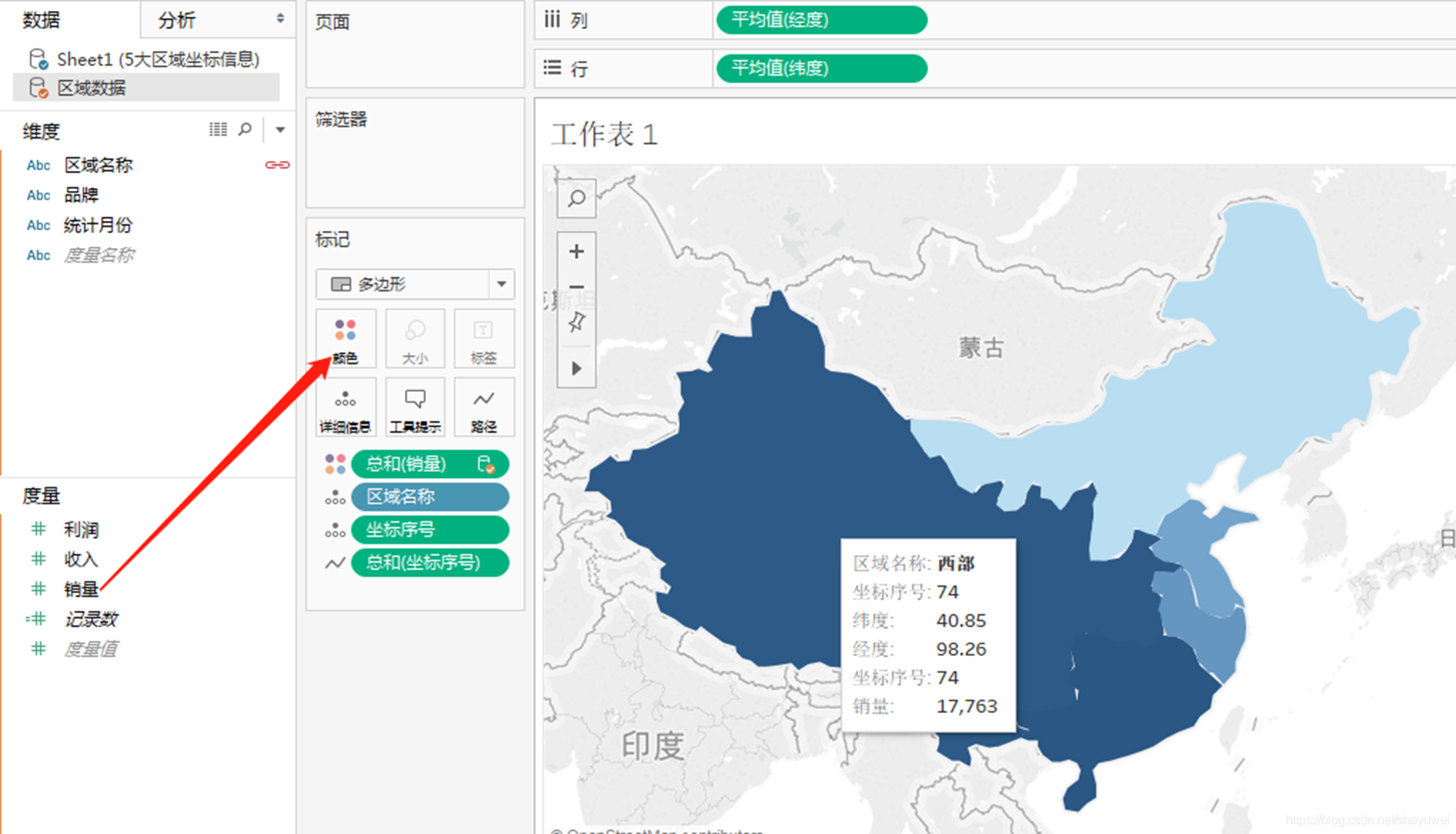Select the 利润 measure field

click(x=81, y=530)
